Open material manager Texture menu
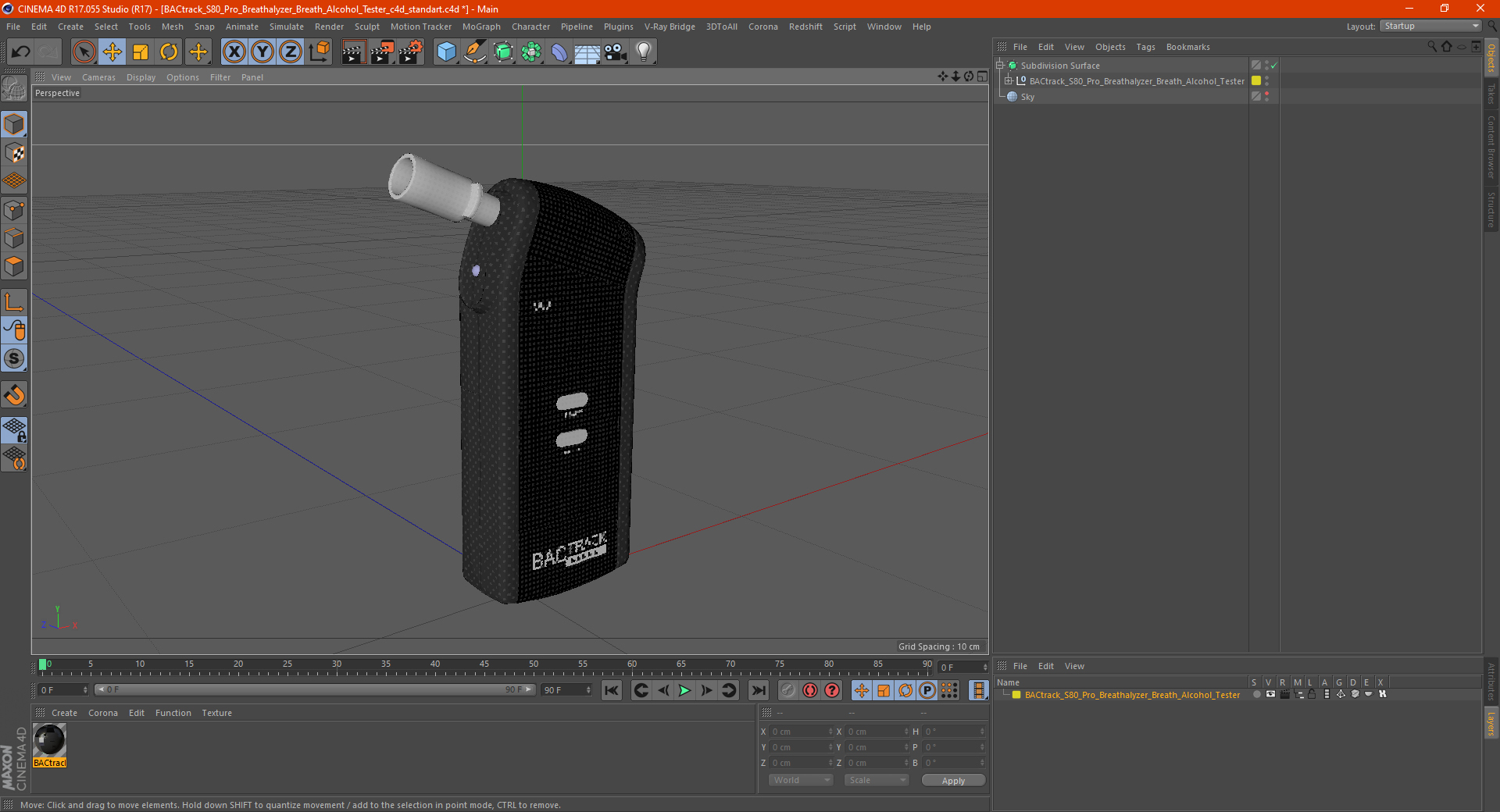Screen dimensions: 1500x812 [x=216, y=713]
